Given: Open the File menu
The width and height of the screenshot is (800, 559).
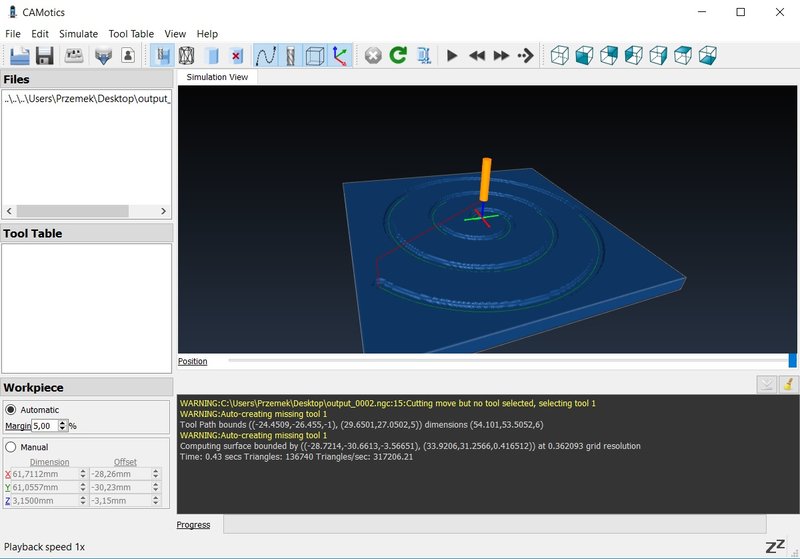Looking at the screenshot, I should [x=13, y=34].
